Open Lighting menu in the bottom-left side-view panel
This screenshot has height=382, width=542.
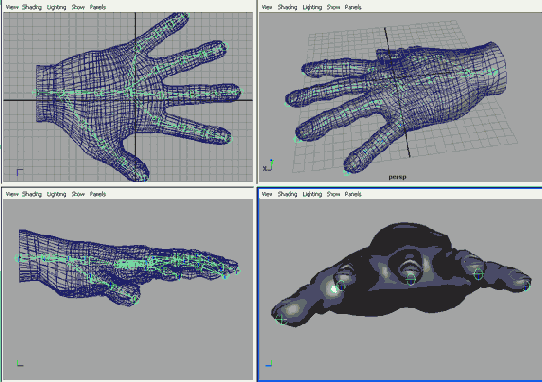coord(56,194)
